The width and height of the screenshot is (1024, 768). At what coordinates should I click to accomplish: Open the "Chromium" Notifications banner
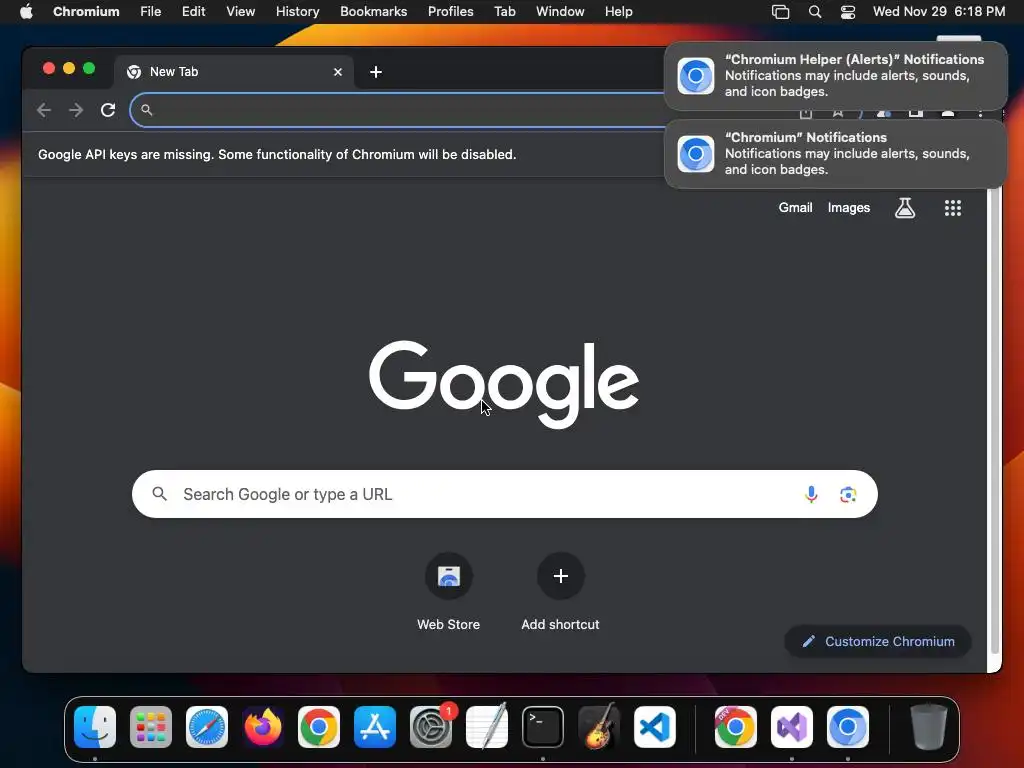pos(835,154)
